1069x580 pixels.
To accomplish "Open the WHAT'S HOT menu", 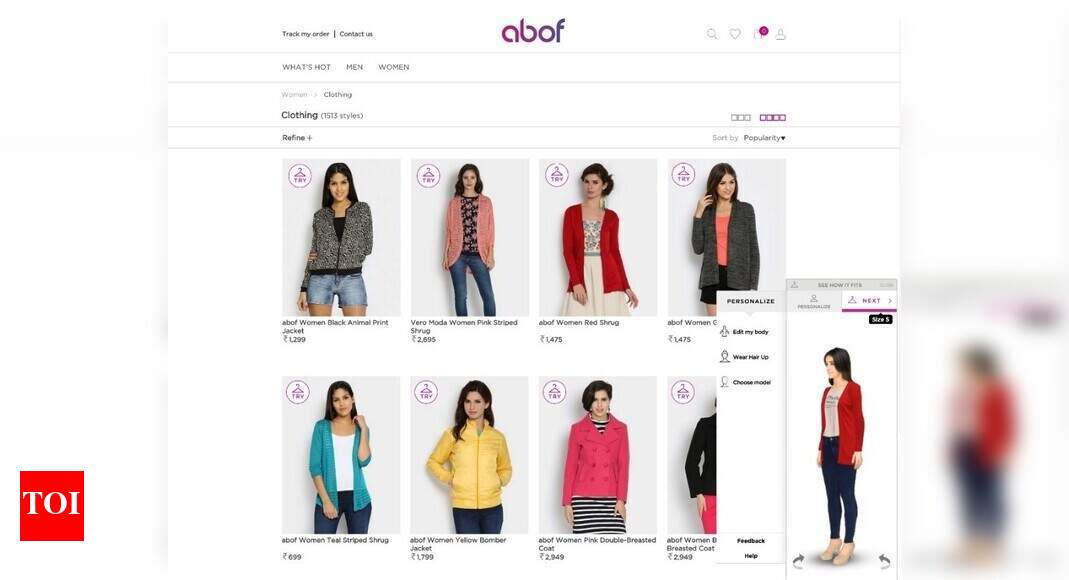I will pos(306,67).
